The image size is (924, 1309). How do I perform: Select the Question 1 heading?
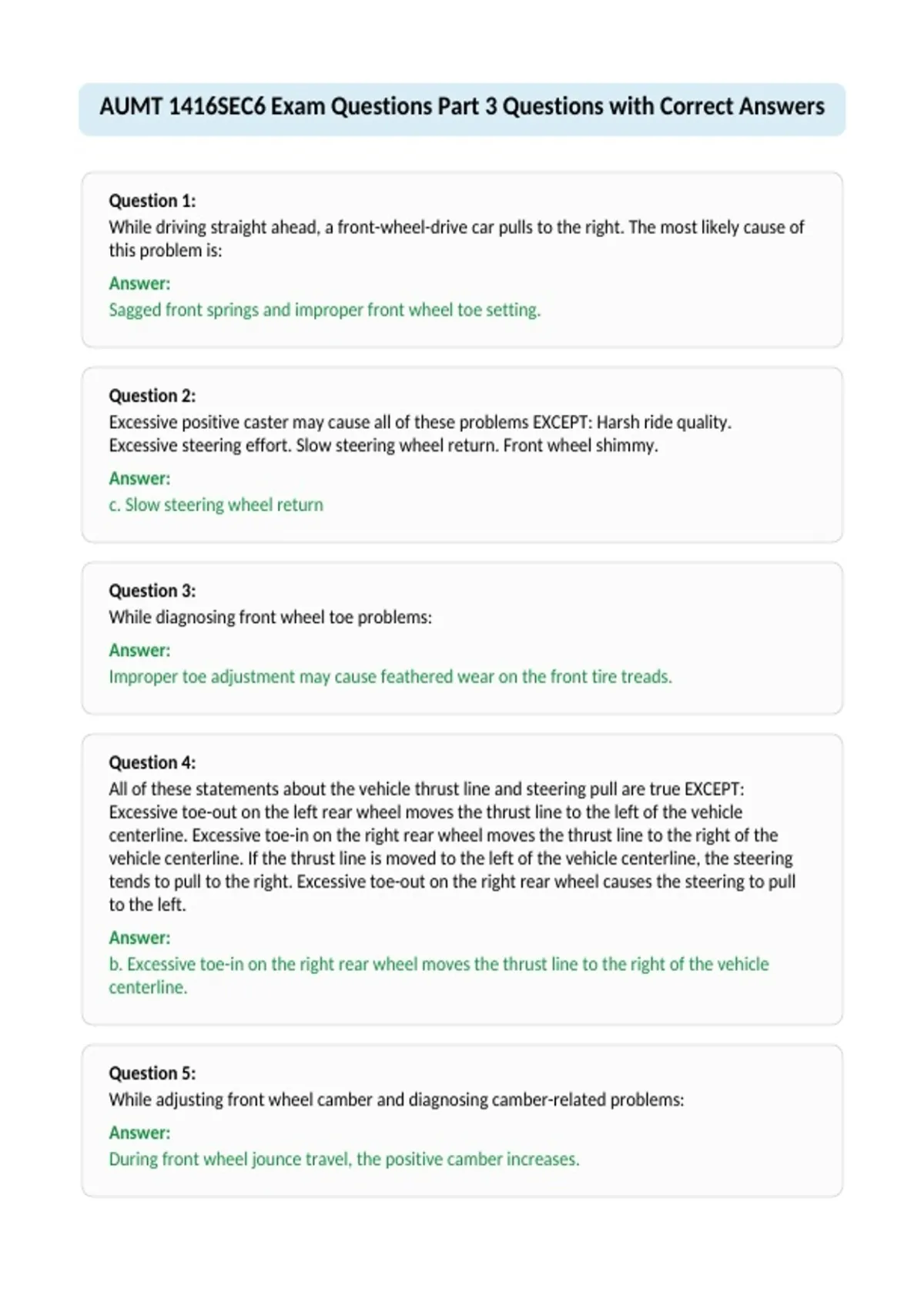point(152,201)
